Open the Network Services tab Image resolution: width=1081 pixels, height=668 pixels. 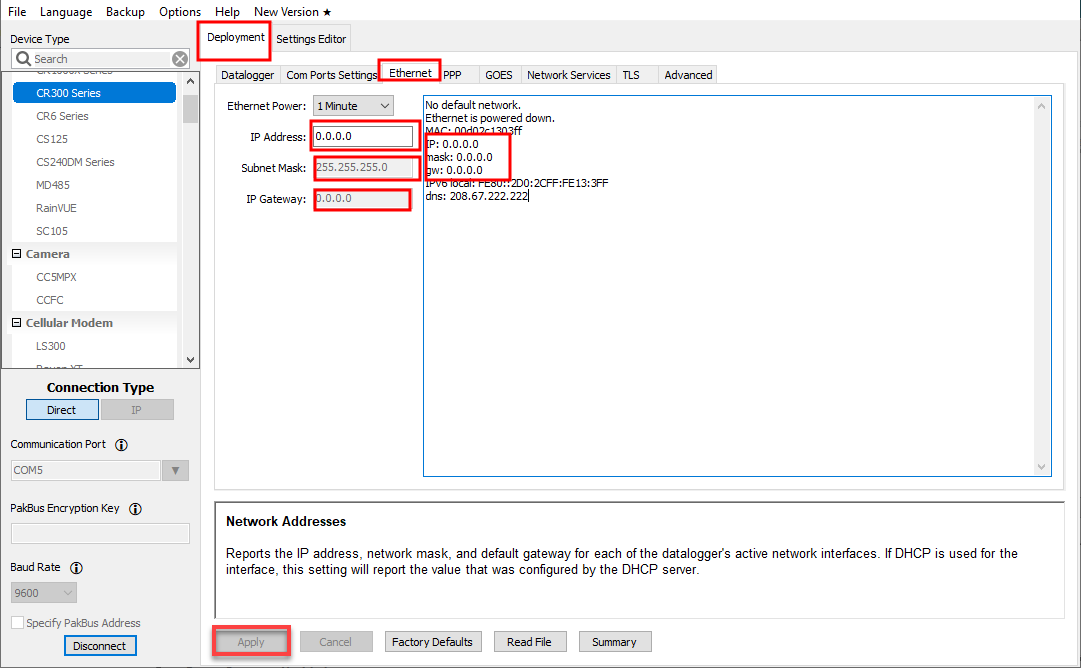coord(568,75)
